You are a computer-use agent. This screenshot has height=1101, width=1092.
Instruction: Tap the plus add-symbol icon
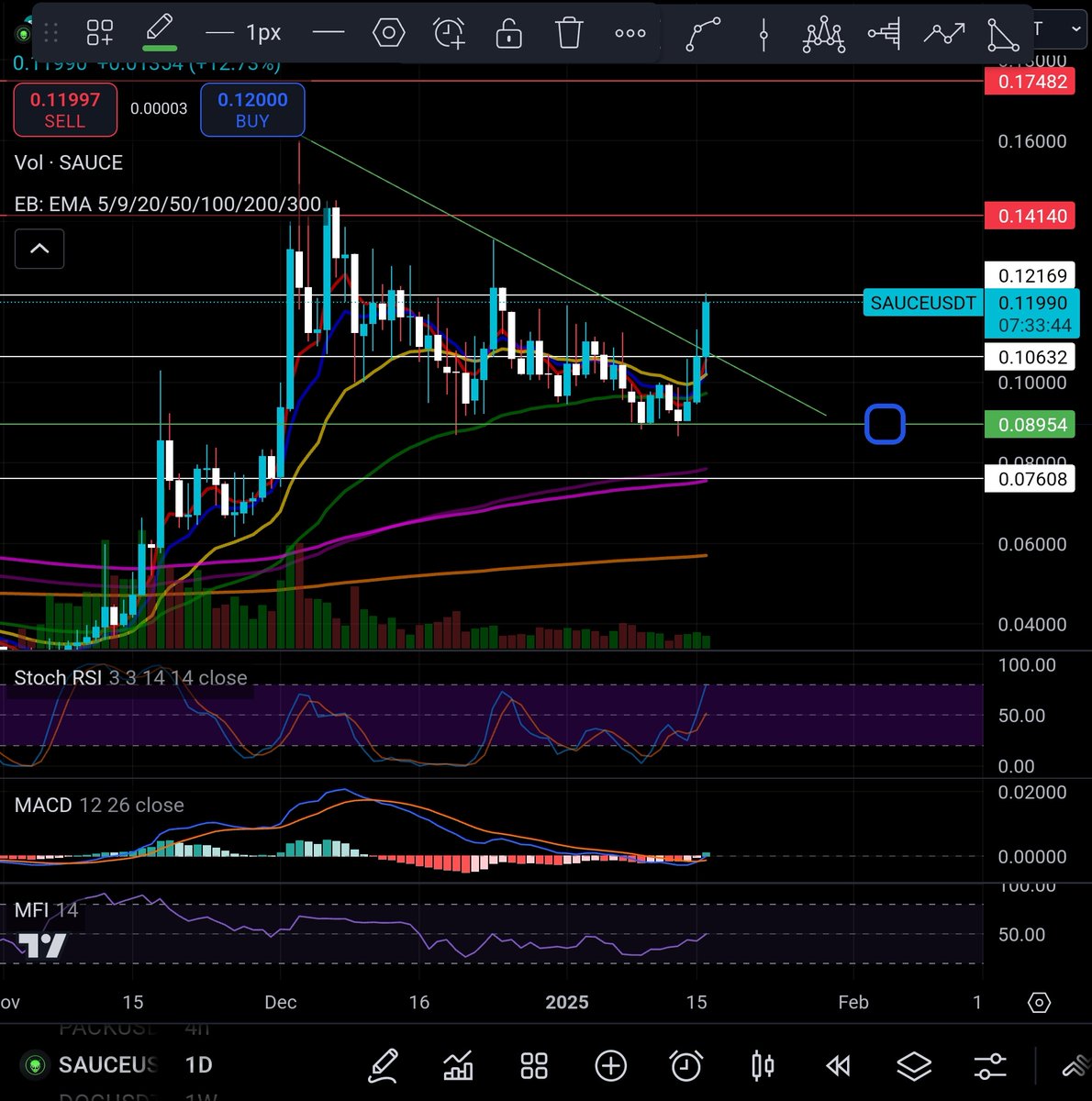click(610, 1065)
